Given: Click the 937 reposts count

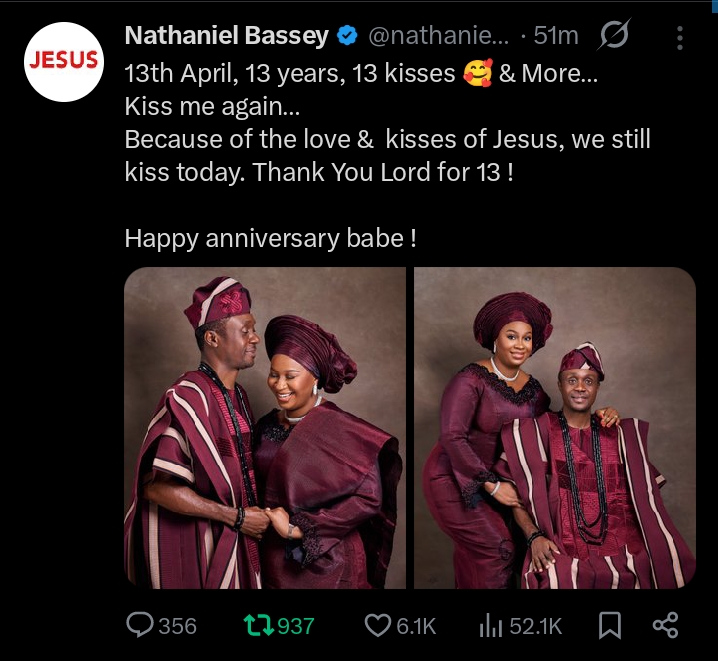Looking at the screenshot, I should [x=296, y=626].
